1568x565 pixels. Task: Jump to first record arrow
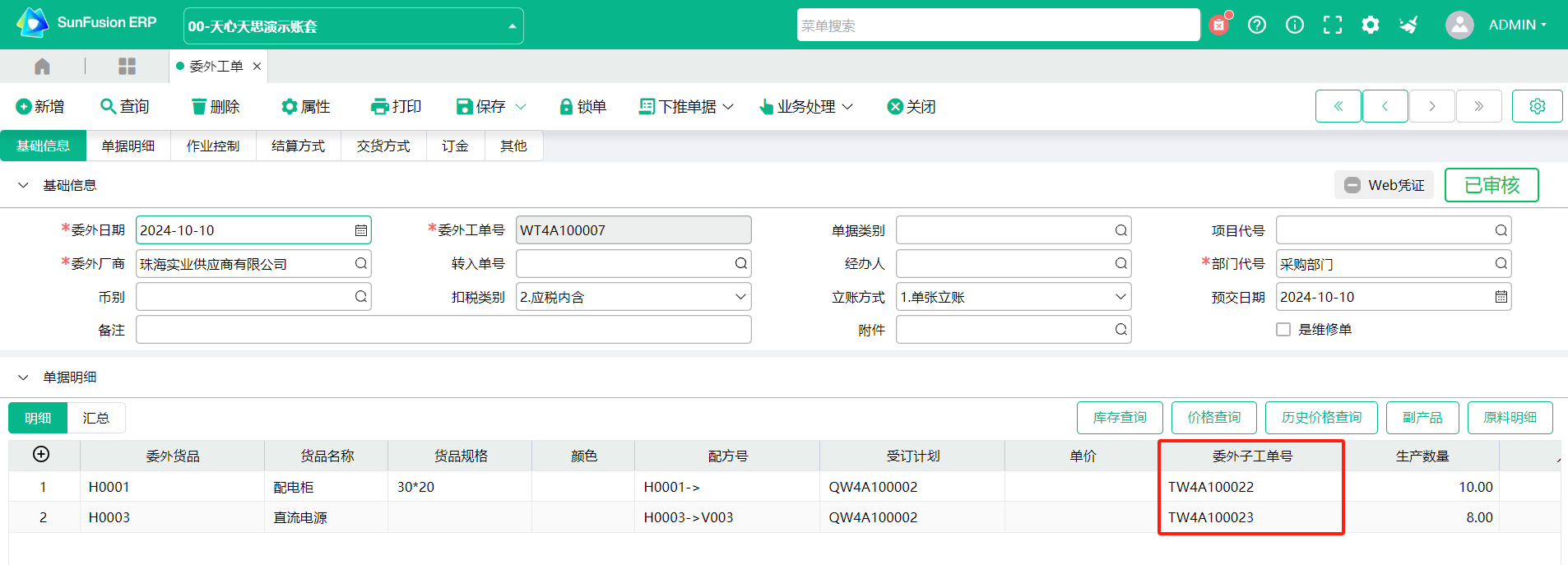coord(1338,106)
